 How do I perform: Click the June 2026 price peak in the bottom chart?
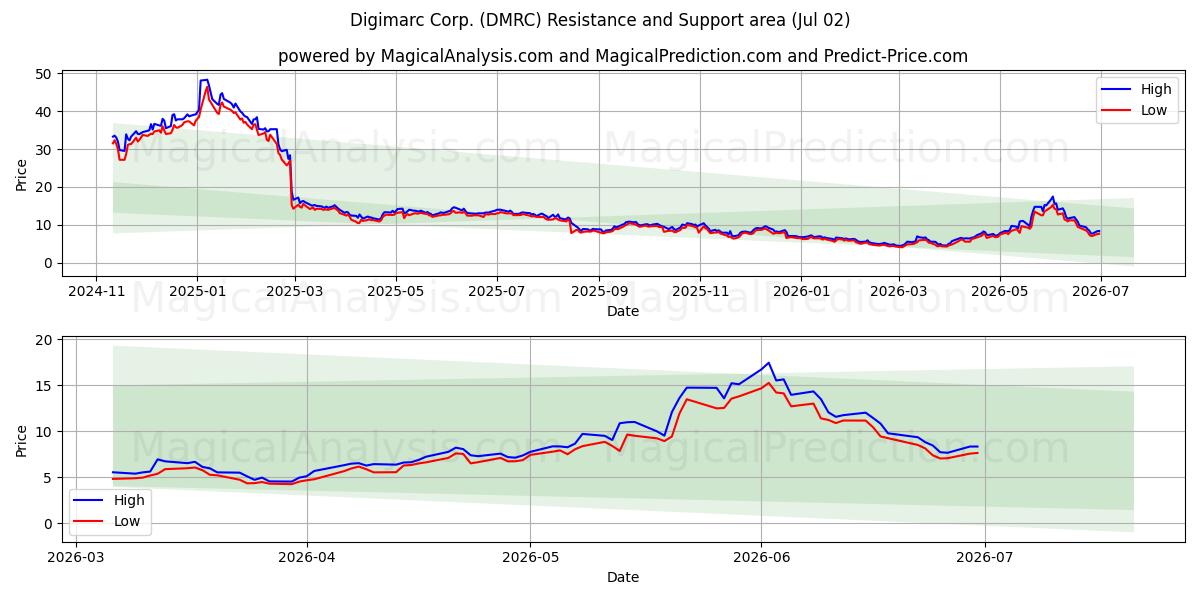[x=768, y=363]
